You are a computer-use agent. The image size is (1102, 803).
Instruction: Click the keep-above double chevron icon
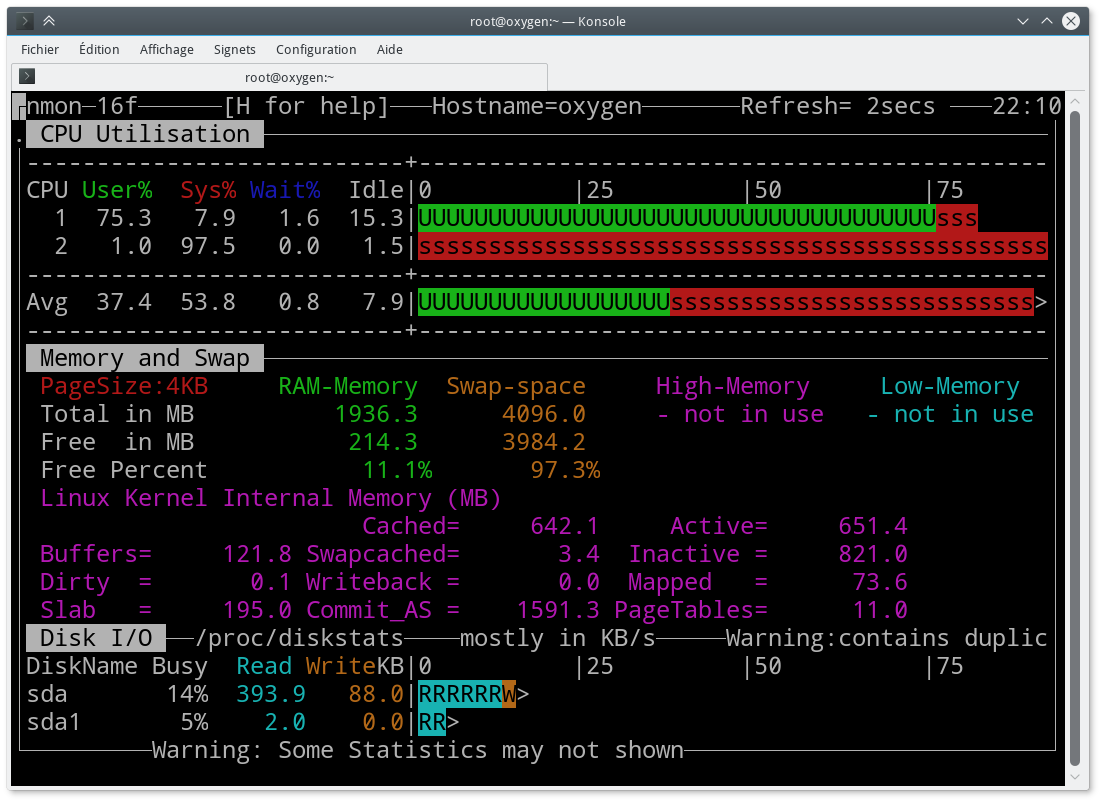(x=49, y=21)
